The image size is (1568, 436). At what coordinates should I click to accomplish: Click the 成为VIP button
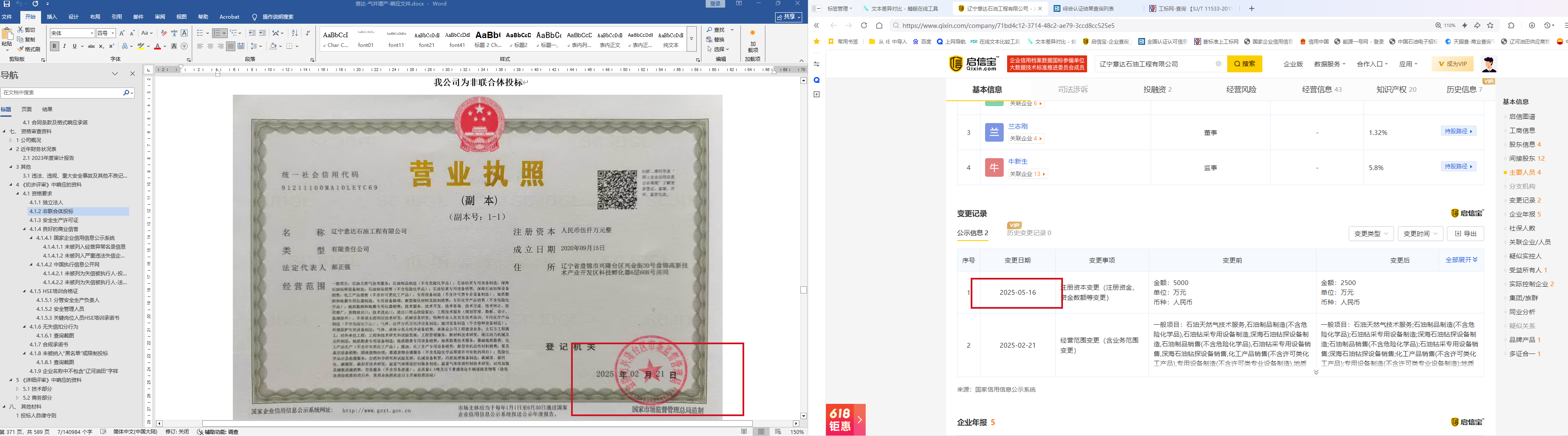(x=1452, y=64)
